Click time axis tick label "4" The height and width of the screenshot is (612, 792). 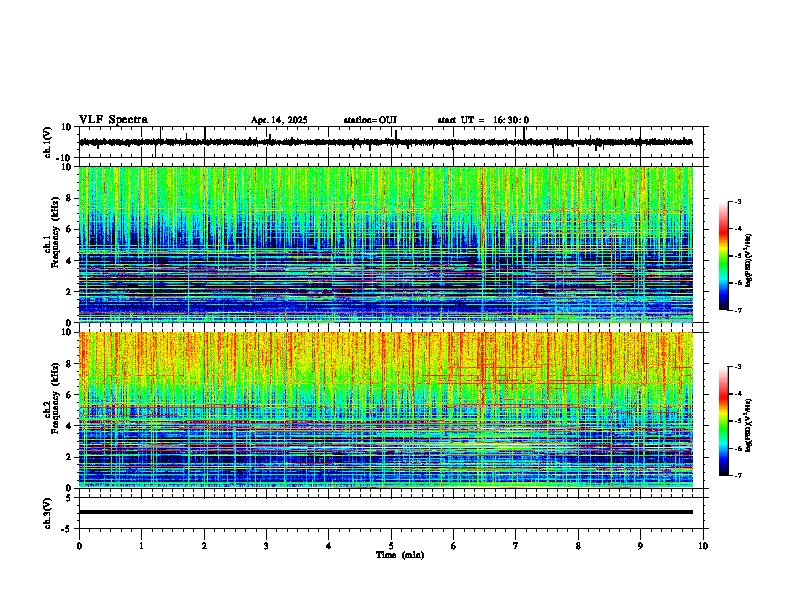pyautogui.click(x=329, y=546)
